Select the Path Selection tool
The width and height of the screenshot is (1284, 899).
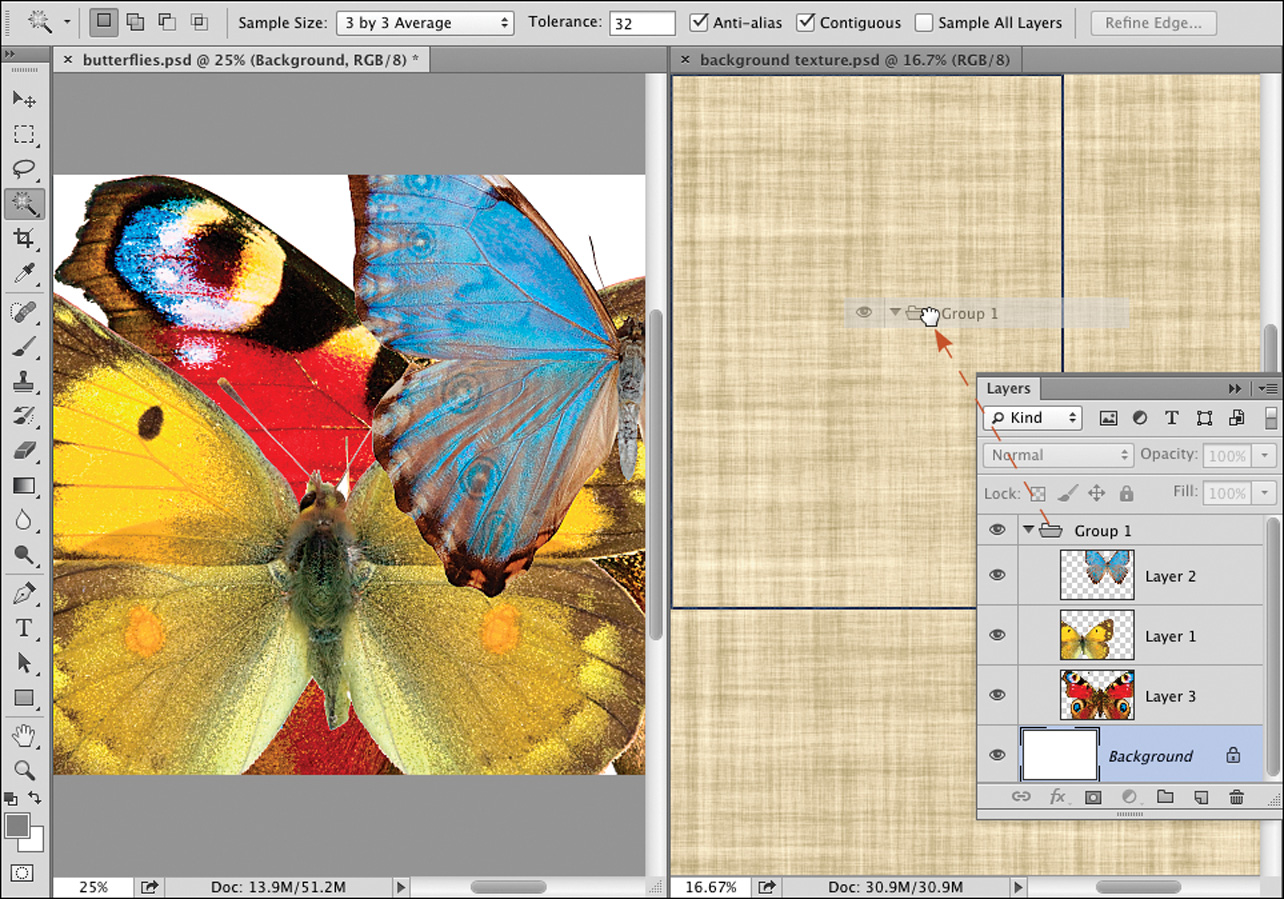click(x=24, y=663)
